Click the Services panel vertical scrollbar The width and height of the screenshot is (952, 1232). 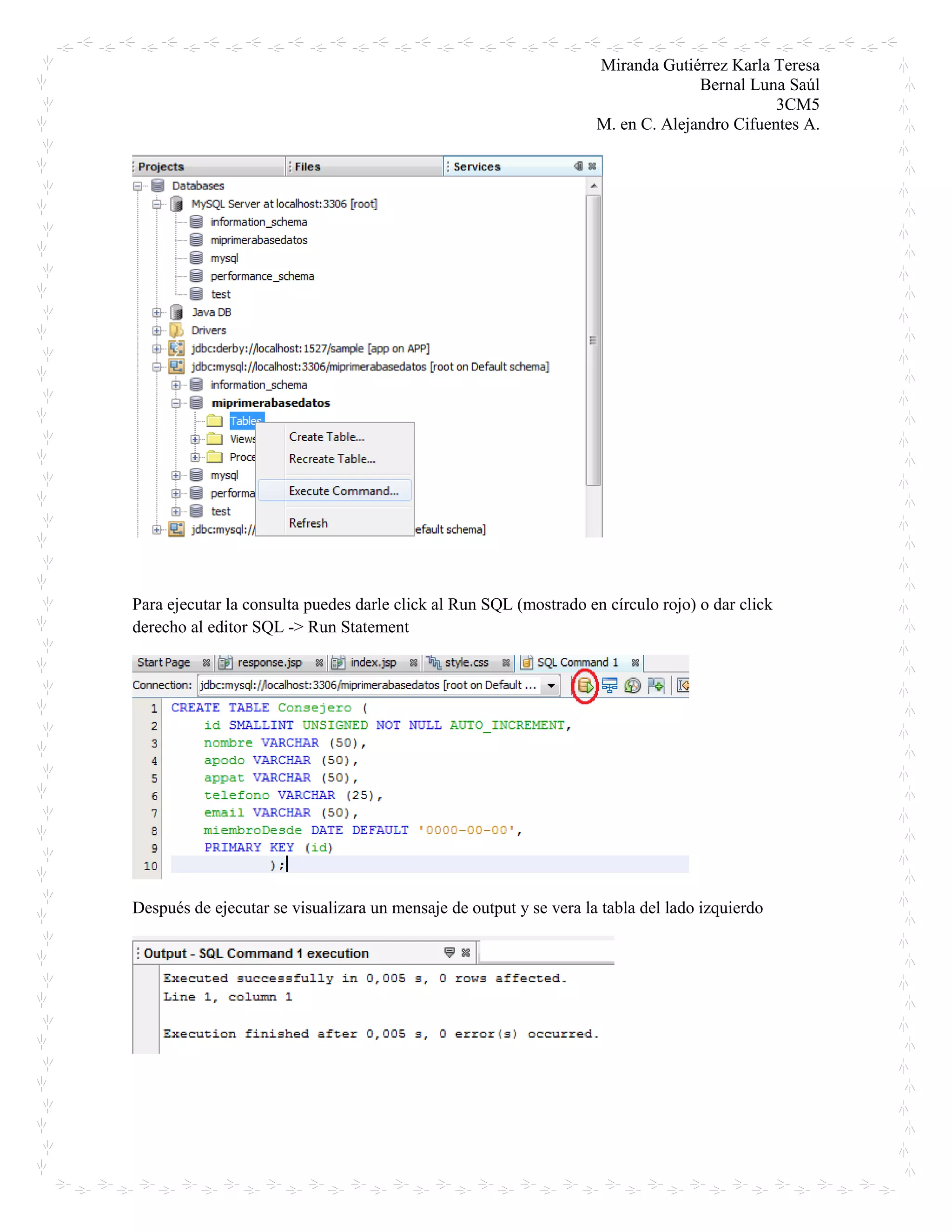click(x=593, y=340)
